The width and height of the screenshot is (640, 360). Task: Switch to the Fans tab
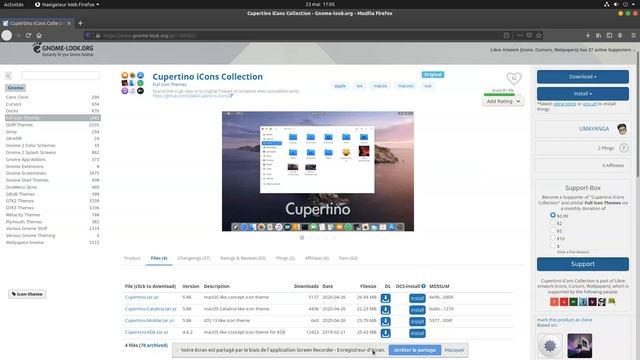(x=348, y=258)
